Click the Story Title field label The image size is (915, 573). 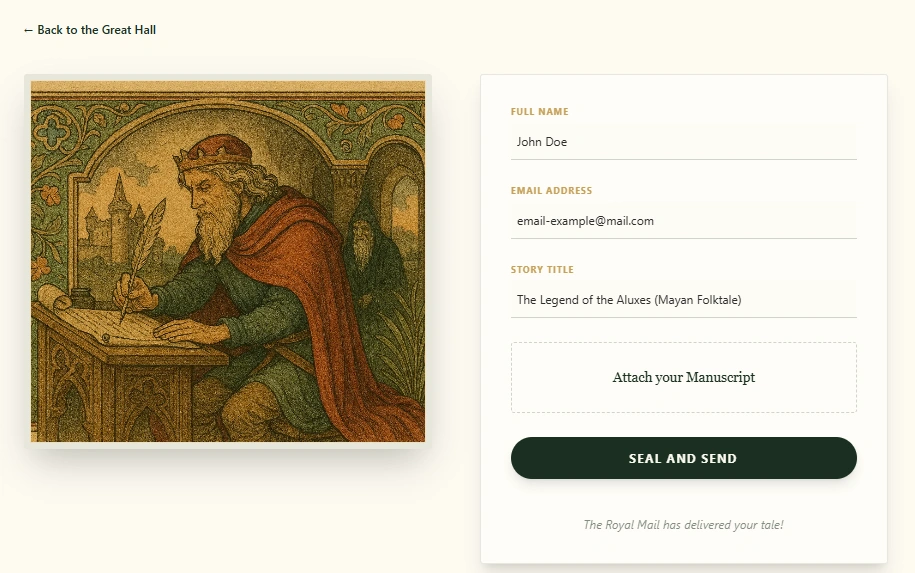tap(542, 270)
